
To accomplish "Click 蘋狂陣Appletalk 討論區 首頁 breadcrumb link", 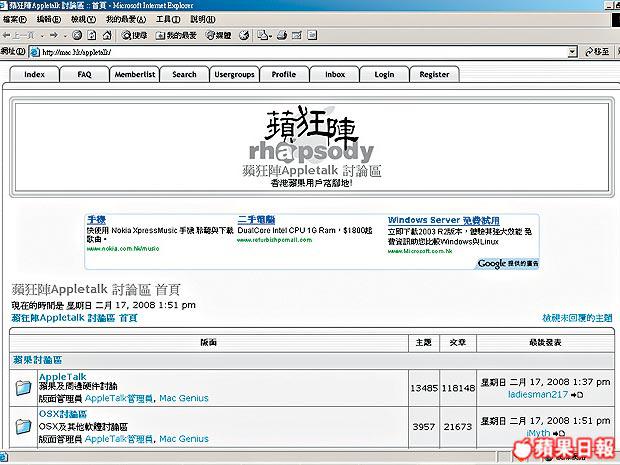I will (x=74, y=318).
